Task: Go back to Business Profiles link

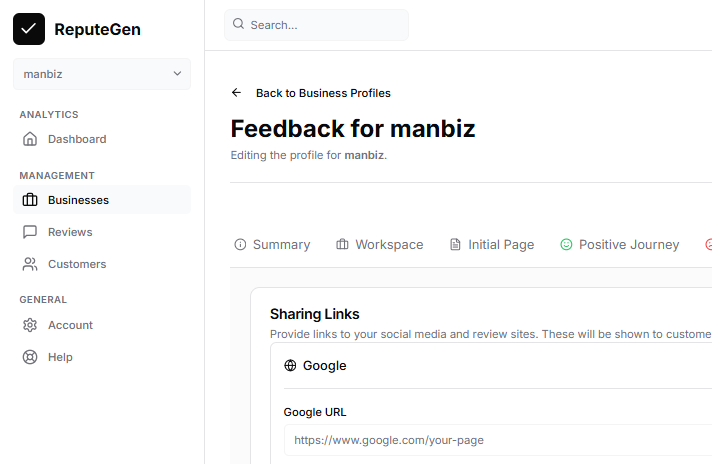Action: (x=323, y=93)
